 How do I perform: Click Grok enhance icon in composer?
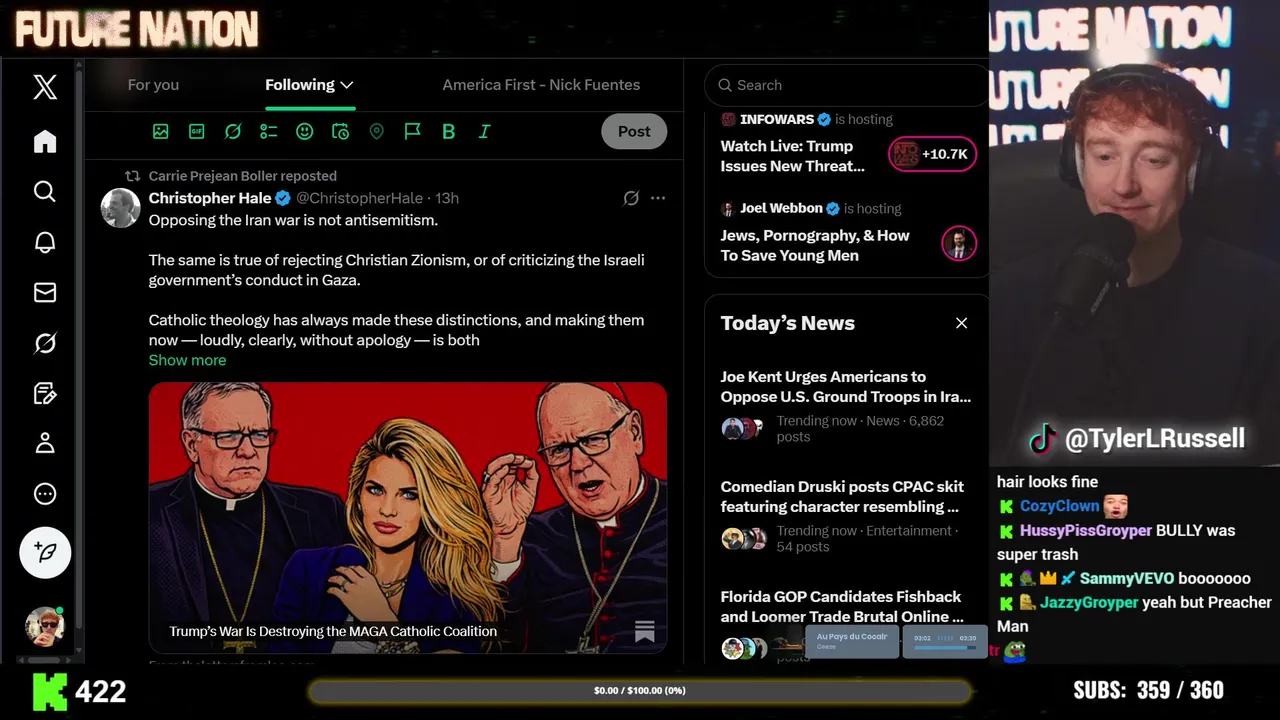click(233, 131)
